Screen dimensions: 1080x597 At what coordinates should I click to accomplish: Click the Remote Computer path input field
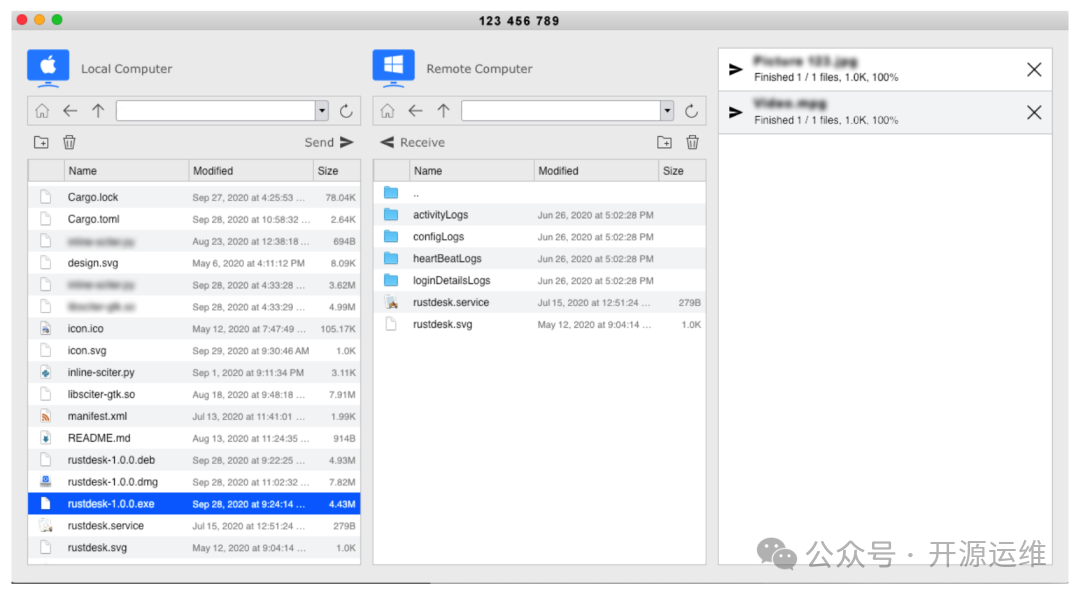[560, 111]
